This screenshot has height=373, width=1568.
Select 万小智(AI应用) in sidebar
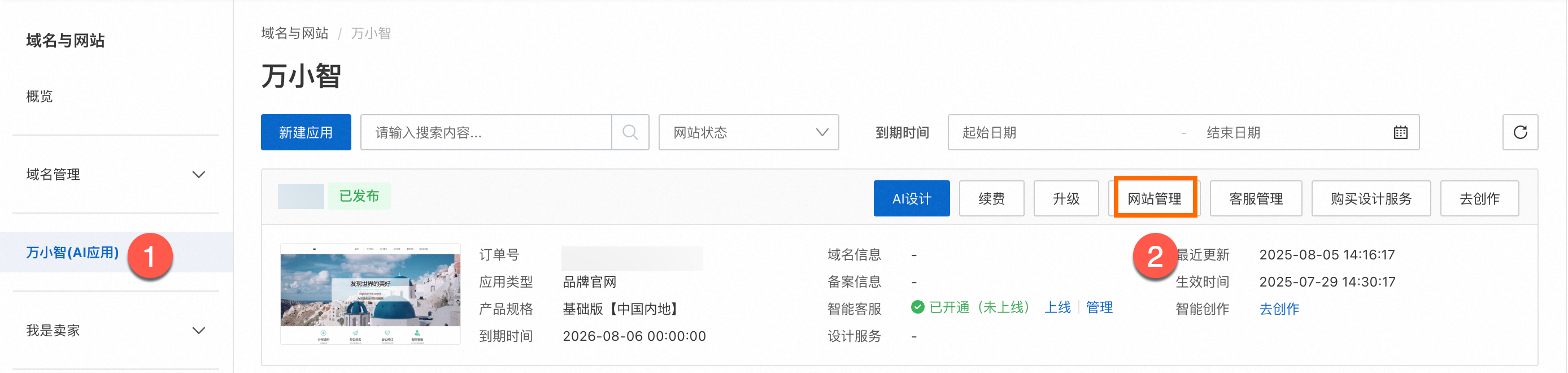click(x=72, y=252)
